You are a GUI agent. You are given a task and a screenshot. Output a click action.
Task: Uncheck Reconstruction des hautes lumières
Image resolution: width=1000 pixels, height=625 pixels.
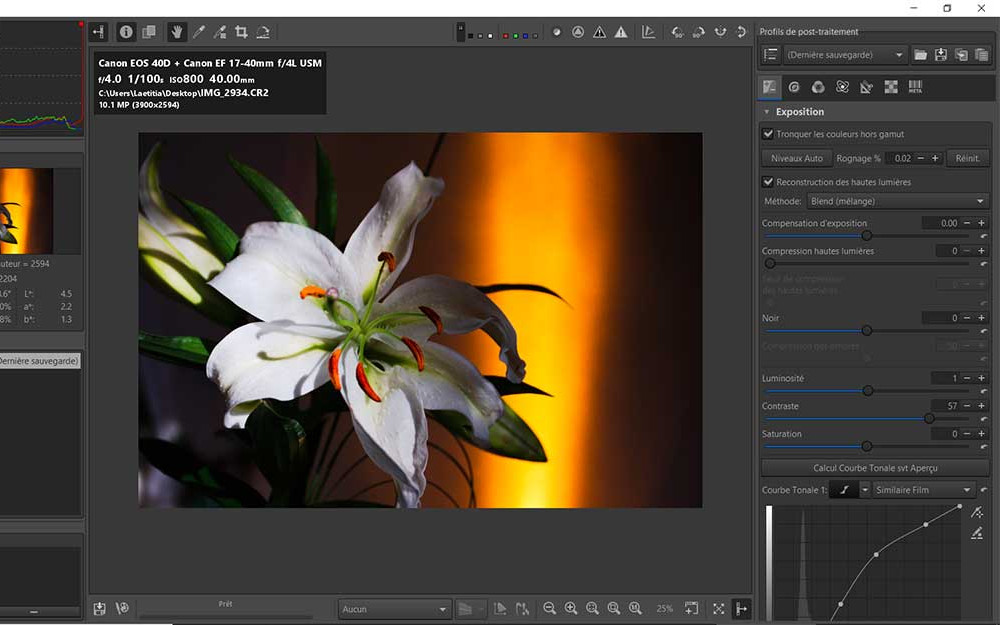pyautogui.click(x=768, y=182)
